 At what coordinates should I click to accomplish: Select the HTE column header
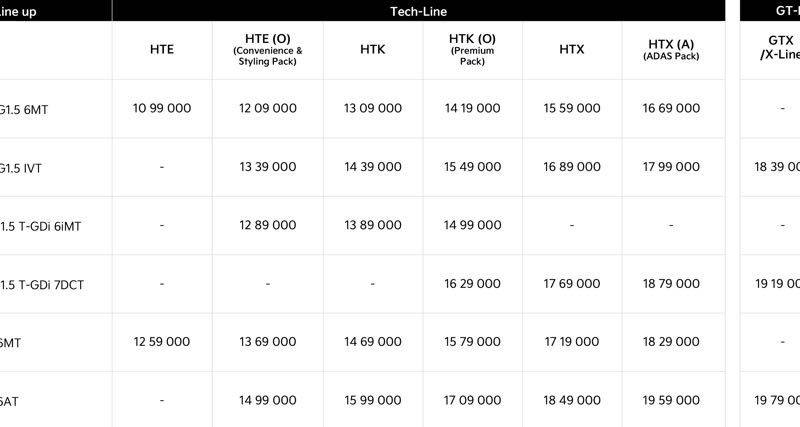point(161,49)
